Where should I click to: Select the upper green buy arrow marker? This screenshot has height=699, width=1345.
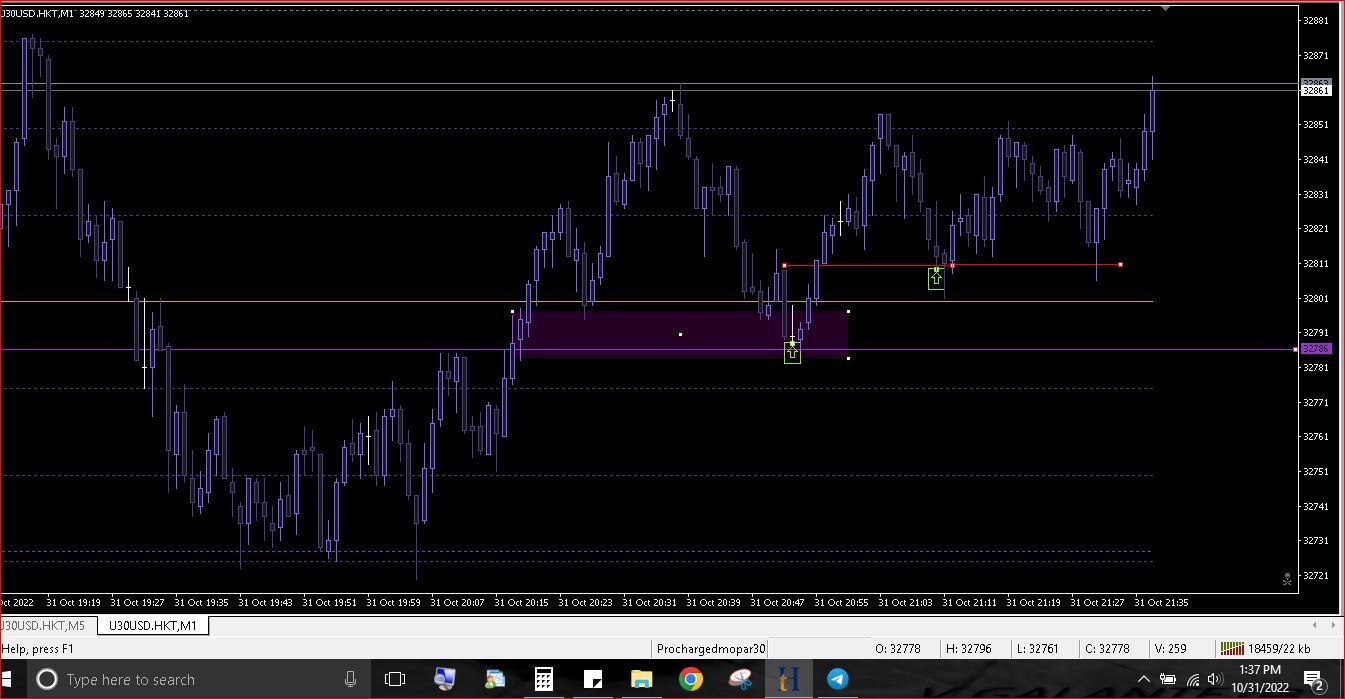[x=936, y=278]
